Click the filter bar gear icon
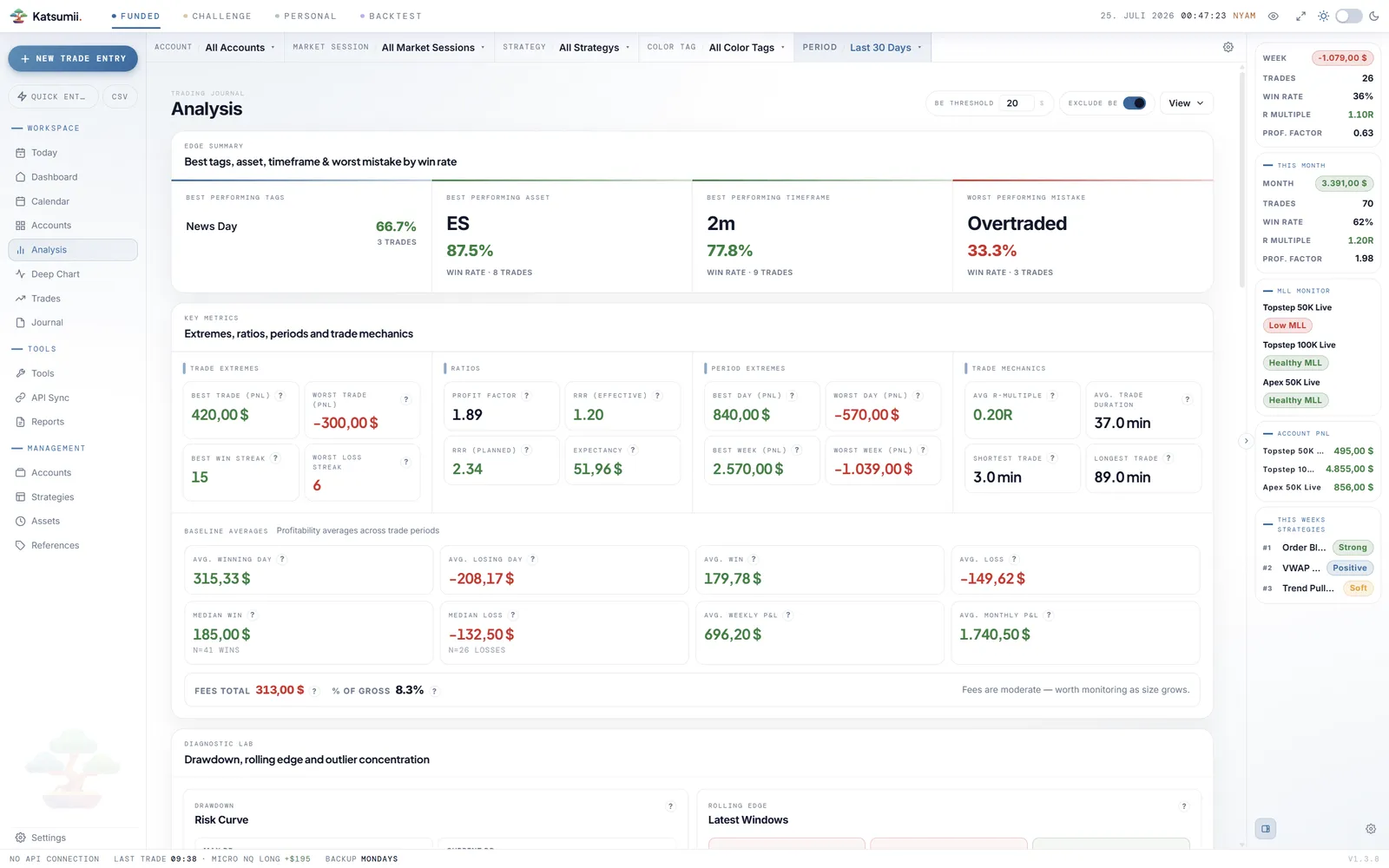This screenshot has width=1389, height=868. pos(1228,48)
